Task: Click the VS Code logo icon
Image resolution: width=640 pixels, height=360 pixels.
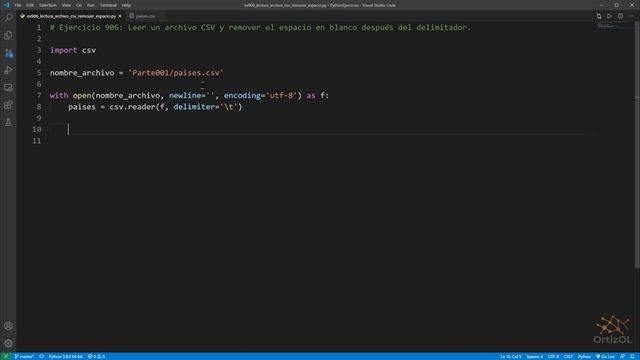Action: pos(7,5)
